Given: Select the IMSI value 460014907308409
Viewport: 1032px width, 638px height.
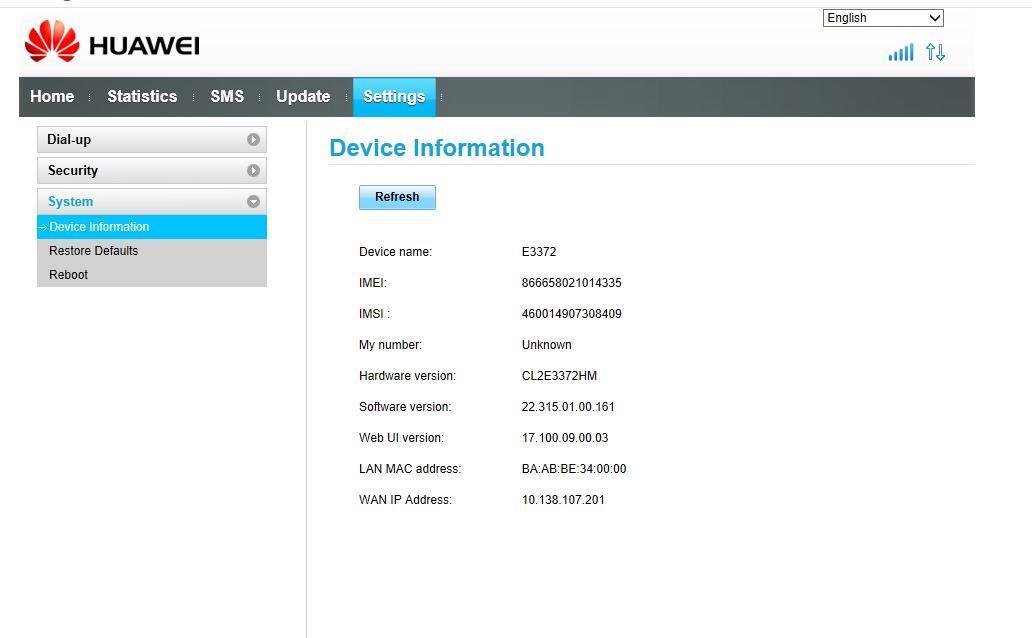Looking at the screenshot, I should click(x=571, y=313).
